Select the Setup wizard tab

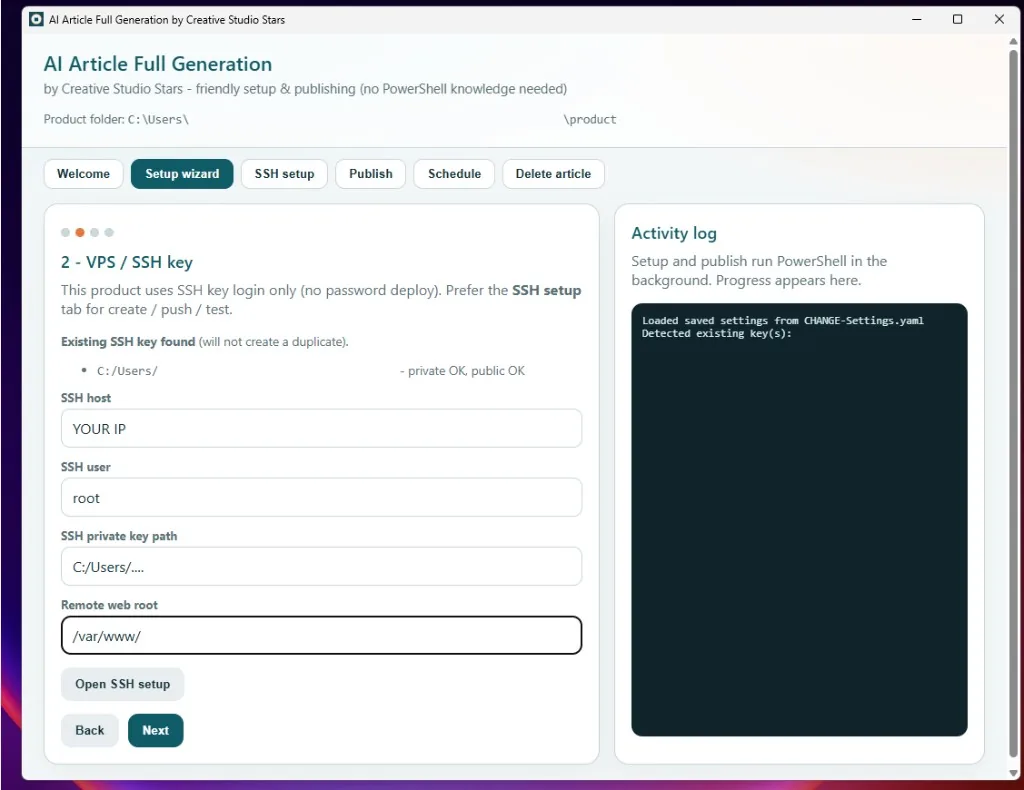(x=182, y=174)
